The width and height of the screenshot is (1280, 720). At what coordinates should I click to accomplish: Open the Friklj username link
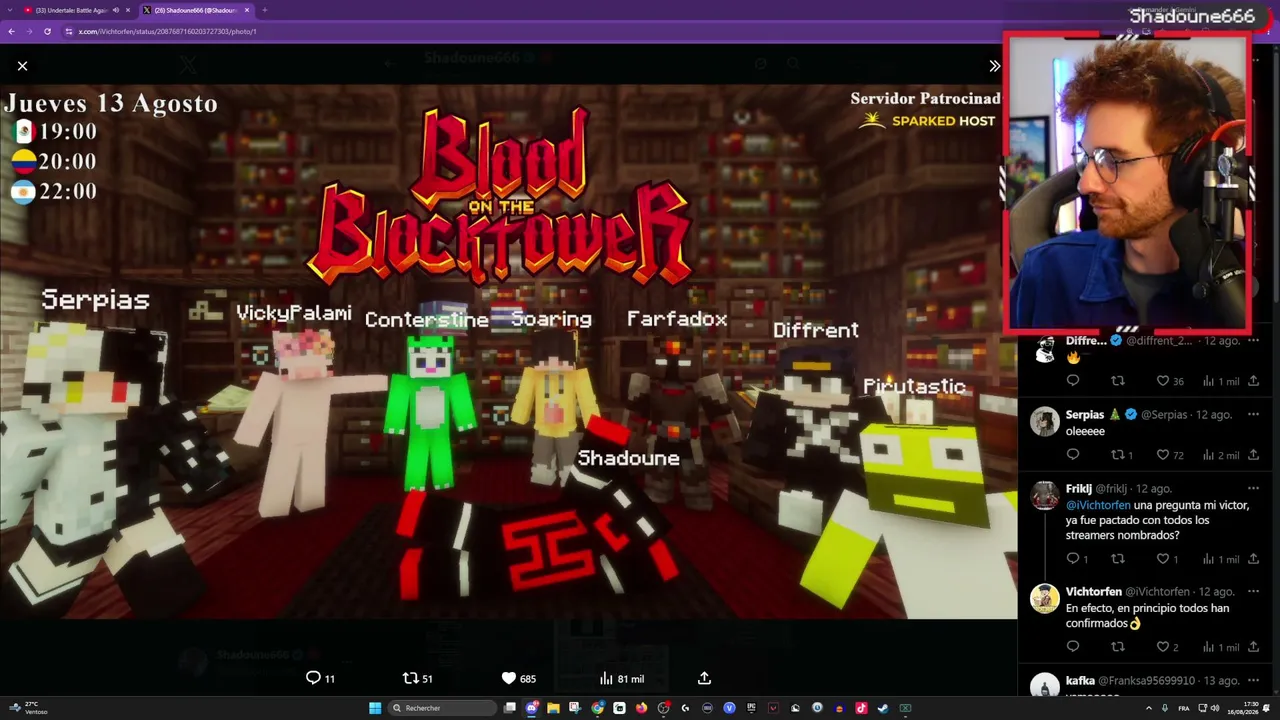1079,489
